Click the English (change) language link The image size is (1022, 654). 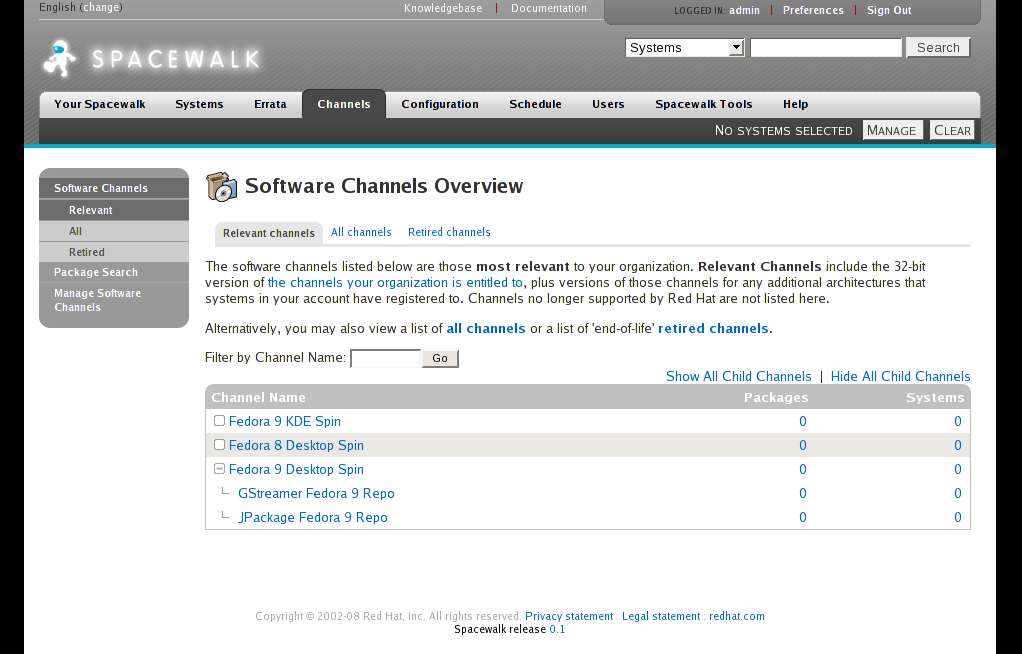pos(81,7)
